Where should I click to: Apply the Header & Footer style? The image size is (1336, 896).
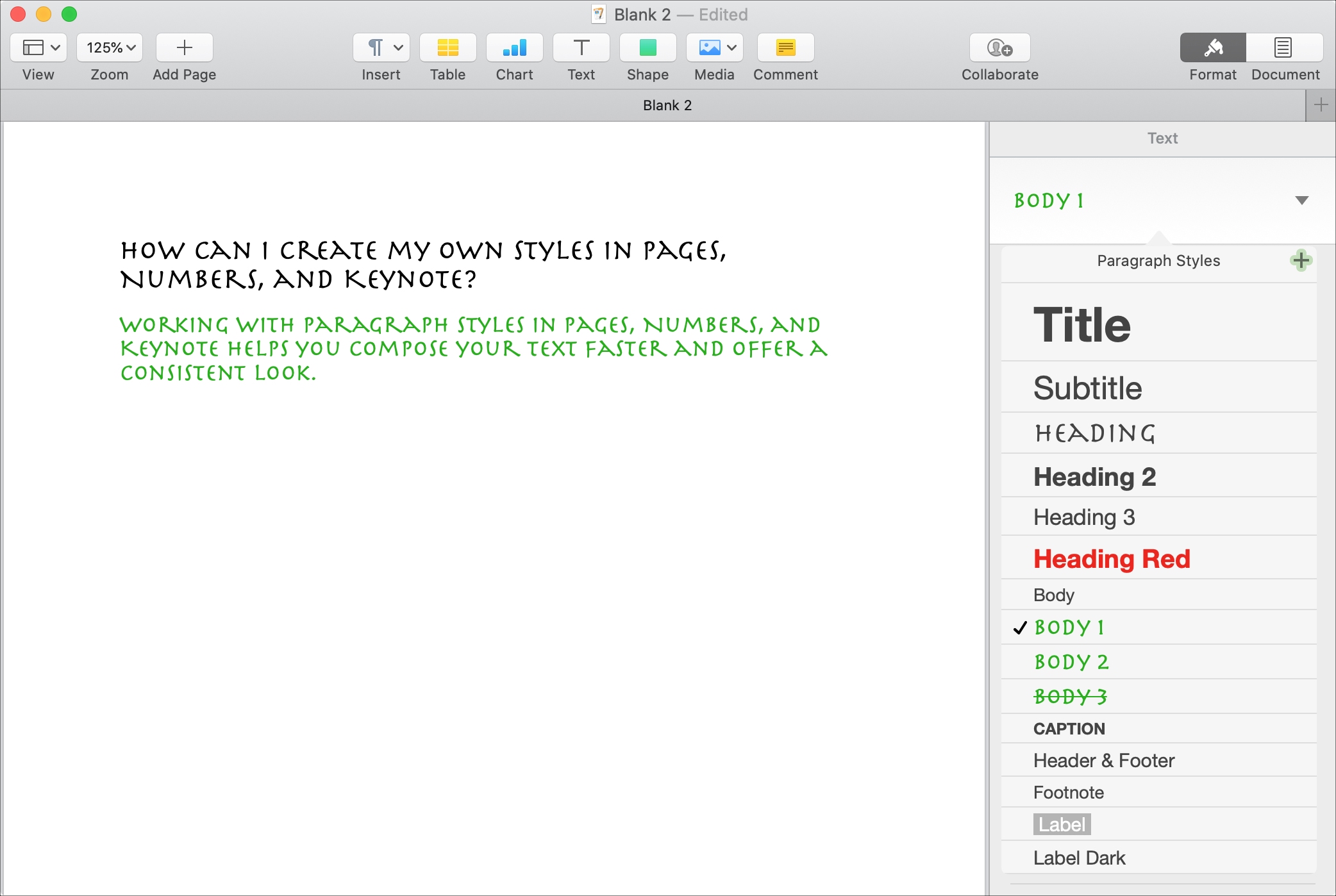tap(1158, 760)
